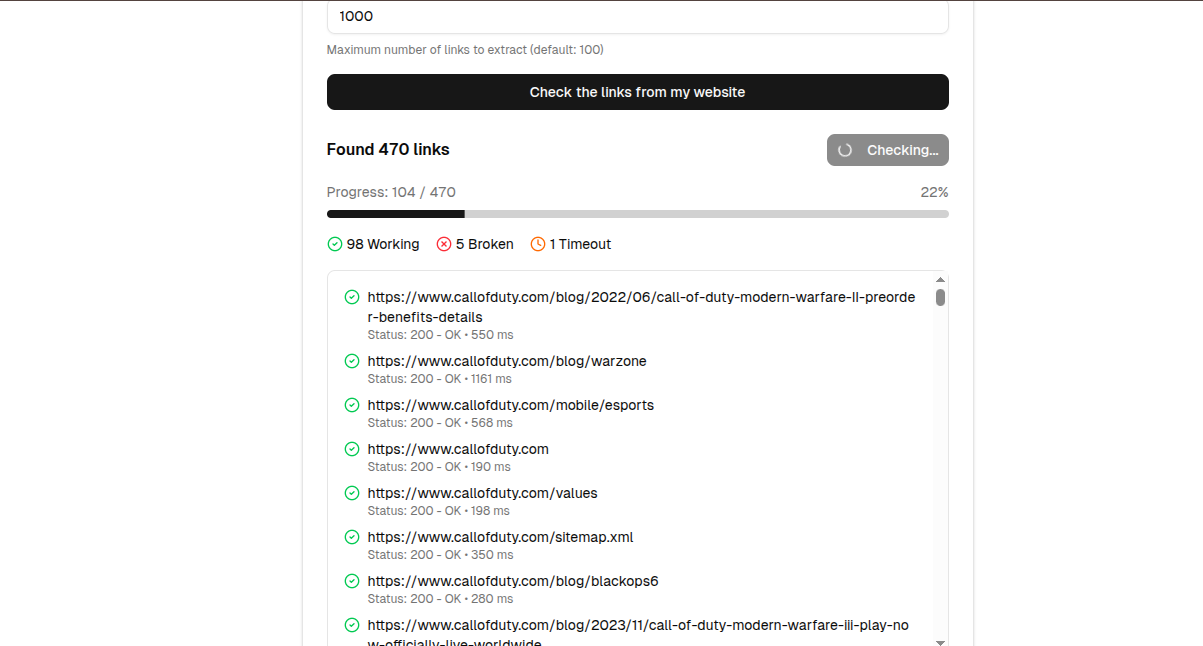1203x646 pixels.
Task: Click the scrollbar of the results list
Action: [x=939, y=300]
